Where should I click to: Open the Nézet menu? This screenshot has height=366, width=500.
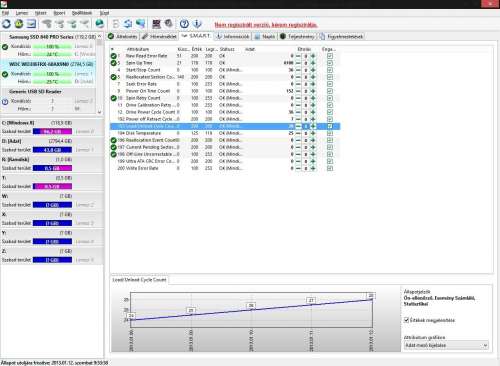point(41,13)
